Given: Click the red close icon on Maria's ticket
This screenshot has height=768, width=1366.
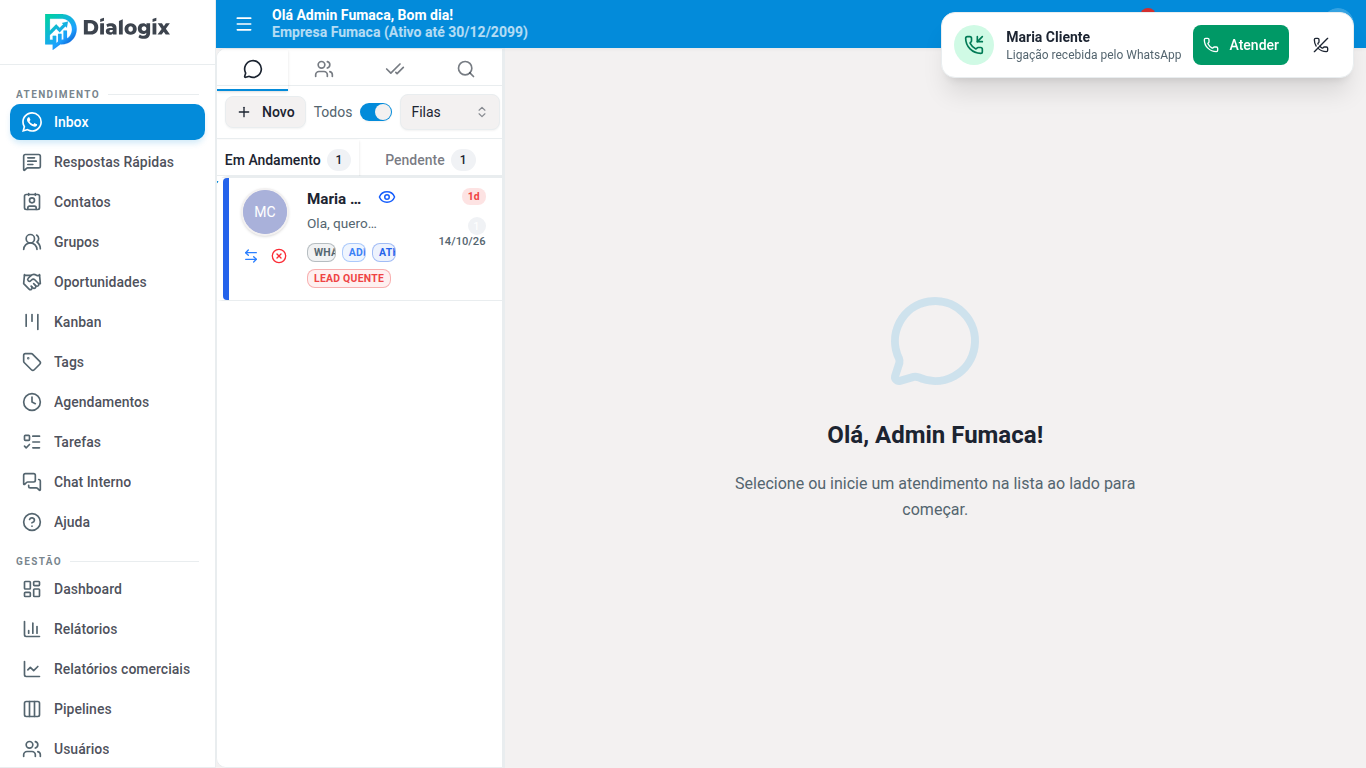Looking at the screenshot, I should pyautogui.click(x=279, y=256).
